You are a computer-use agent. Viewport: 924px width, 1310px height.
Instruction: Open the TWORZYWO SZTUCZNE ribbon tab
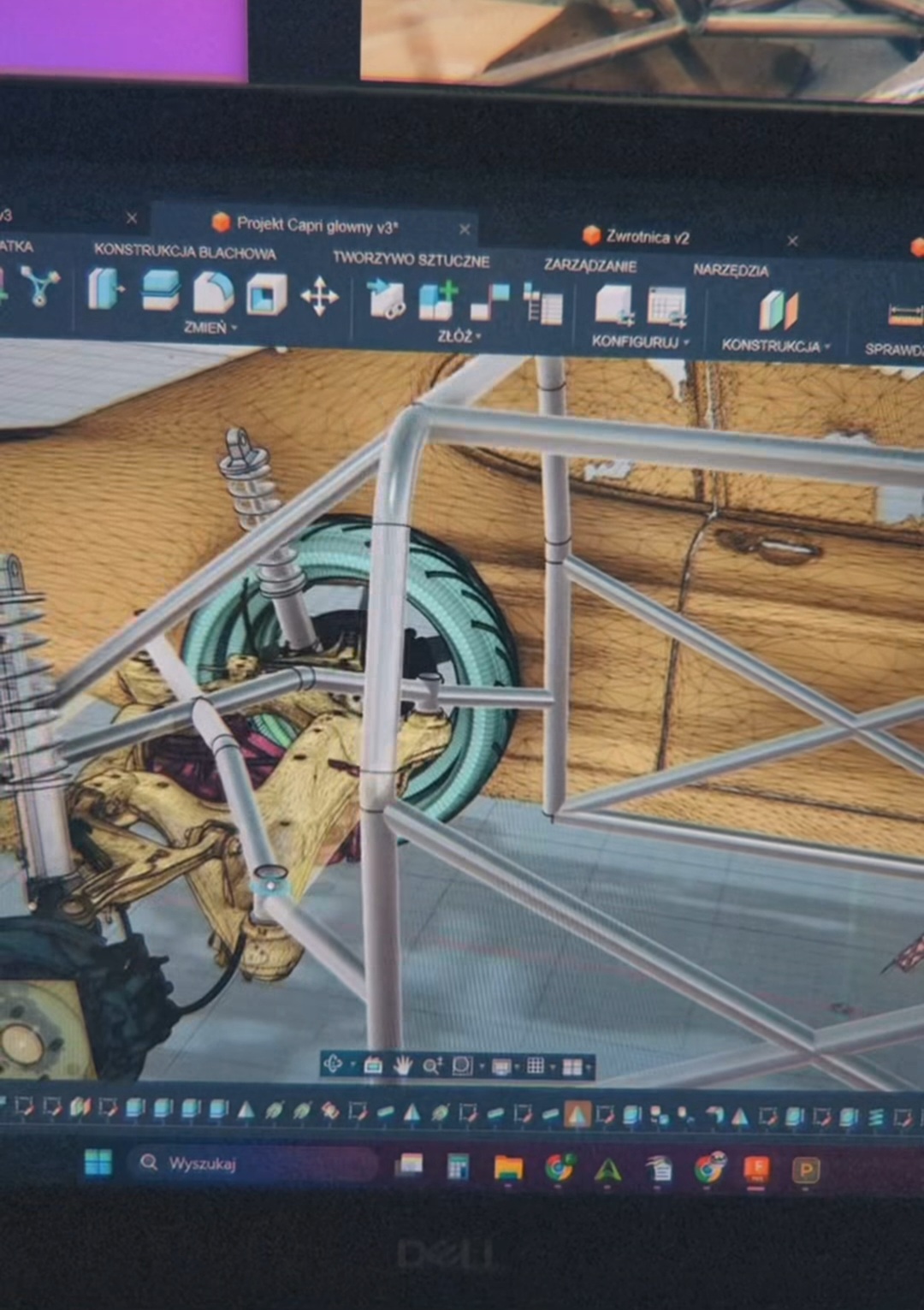[411, 259]
